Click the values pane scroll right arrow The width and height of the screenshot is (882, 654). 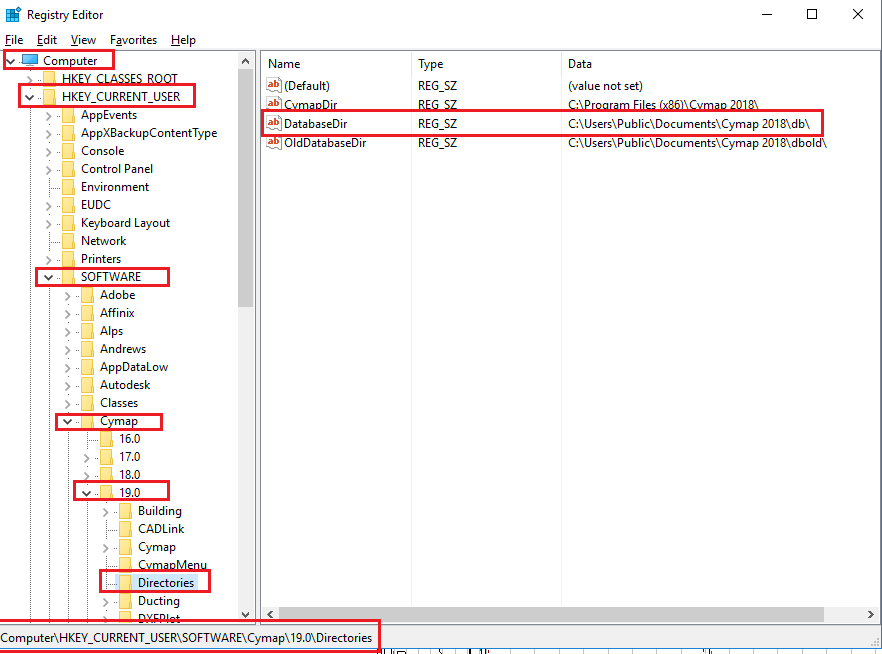tap(871, 614)
